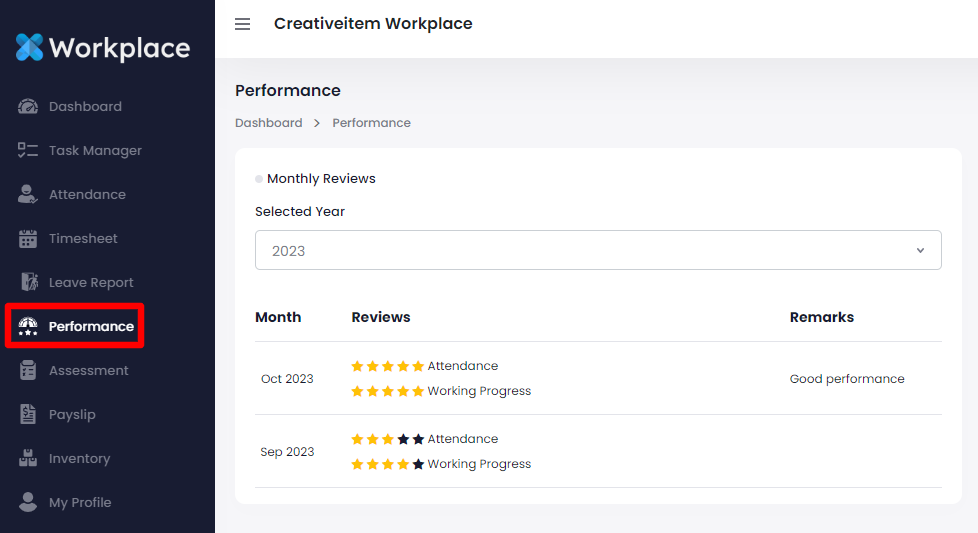Click the Good performance remark text

point(847,379)
